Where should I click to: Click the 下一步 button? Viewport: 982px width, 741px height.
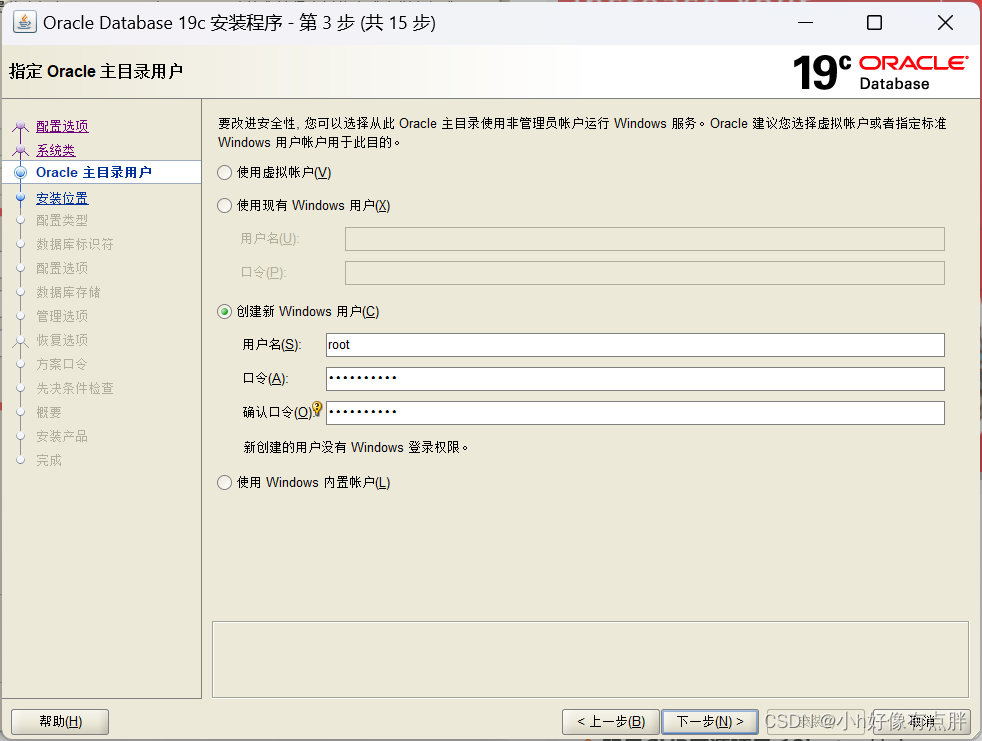pyautogui.click(x=710, y=721)
